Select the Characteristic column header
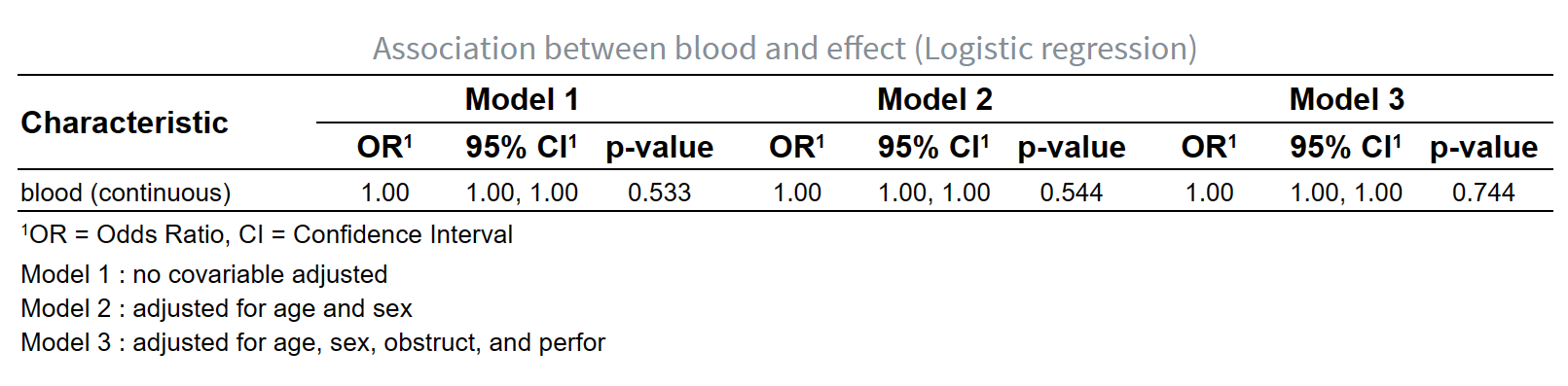This screenshot has height=386, width=1568. coord(125,123)
